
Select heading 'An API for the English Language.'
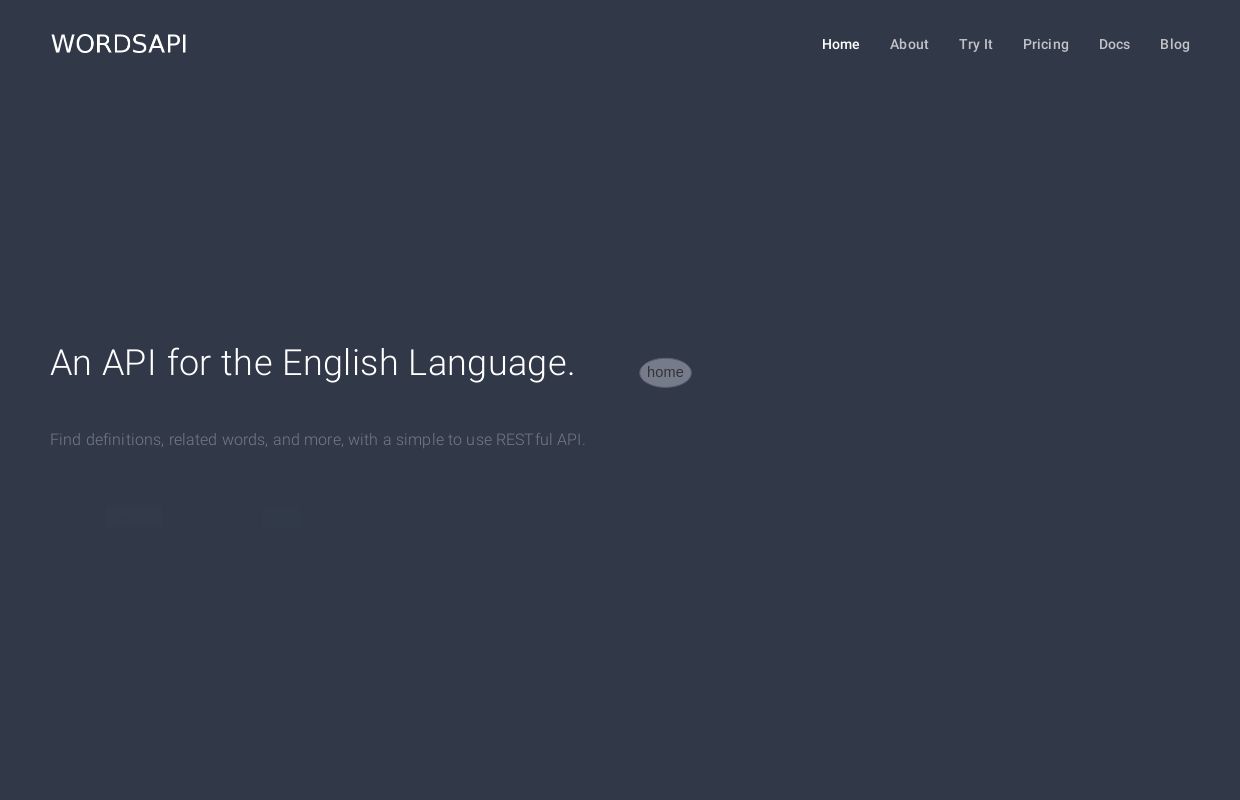313,363
